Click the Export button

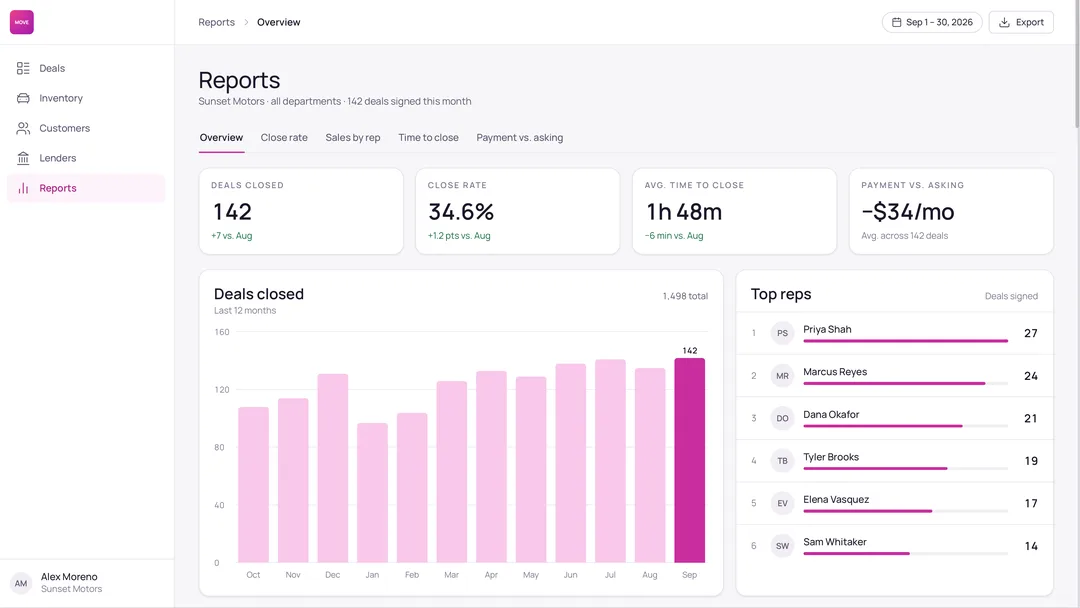pos(1021,22)
